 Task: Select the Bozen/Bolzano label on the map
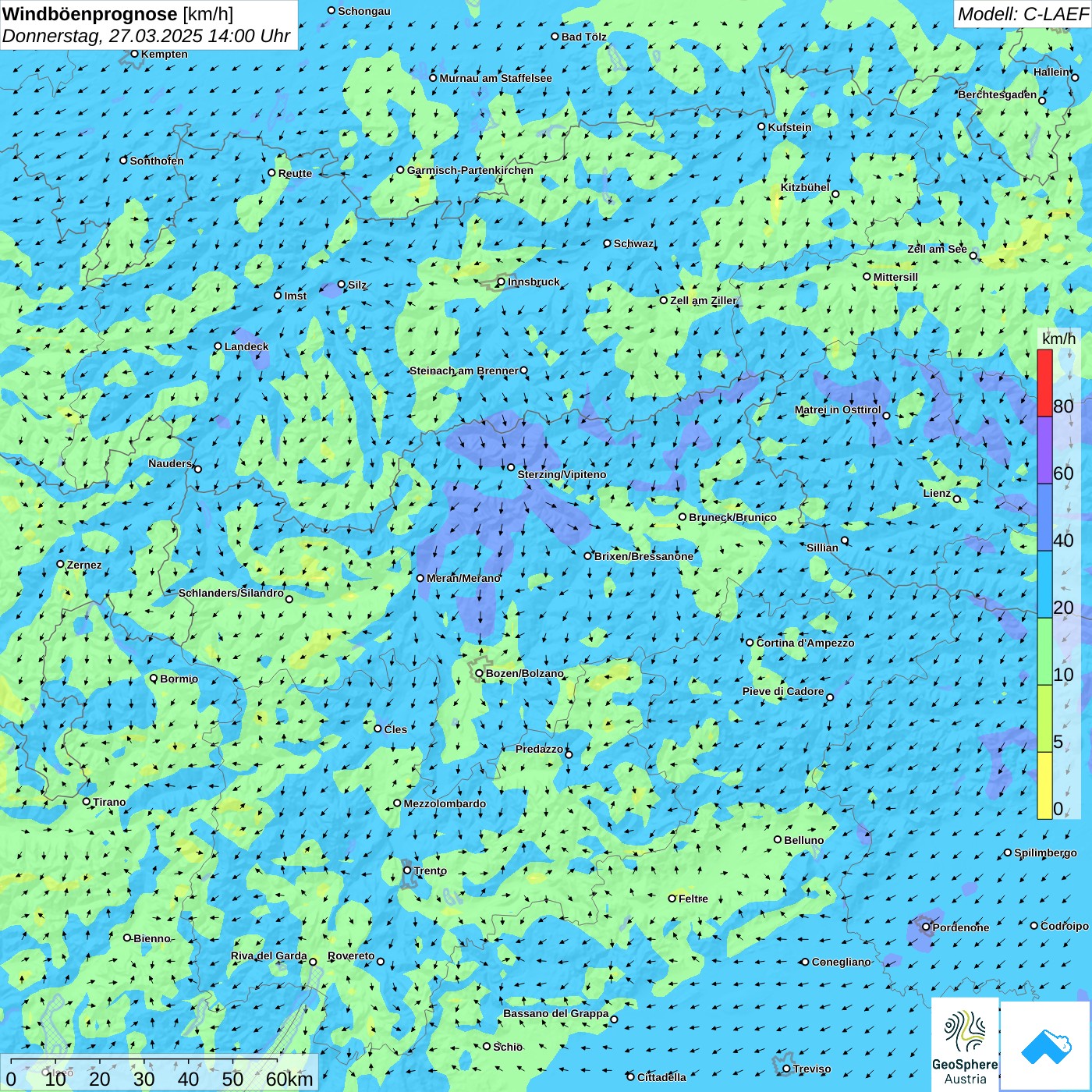524,673
